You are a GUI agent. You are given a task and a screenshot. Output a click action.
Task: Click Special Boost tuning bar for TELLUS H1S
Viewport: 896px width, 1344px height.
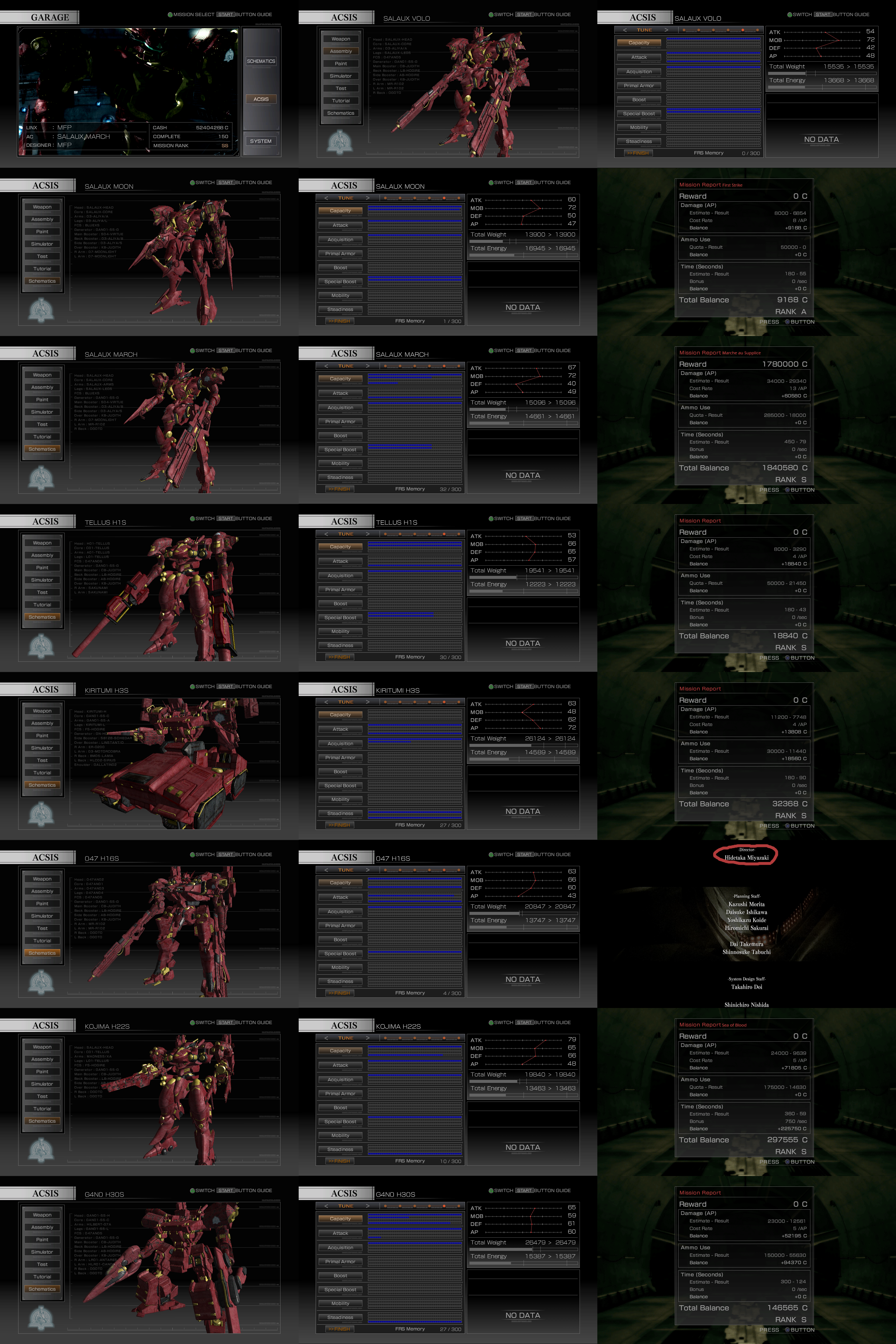point(414,618)
